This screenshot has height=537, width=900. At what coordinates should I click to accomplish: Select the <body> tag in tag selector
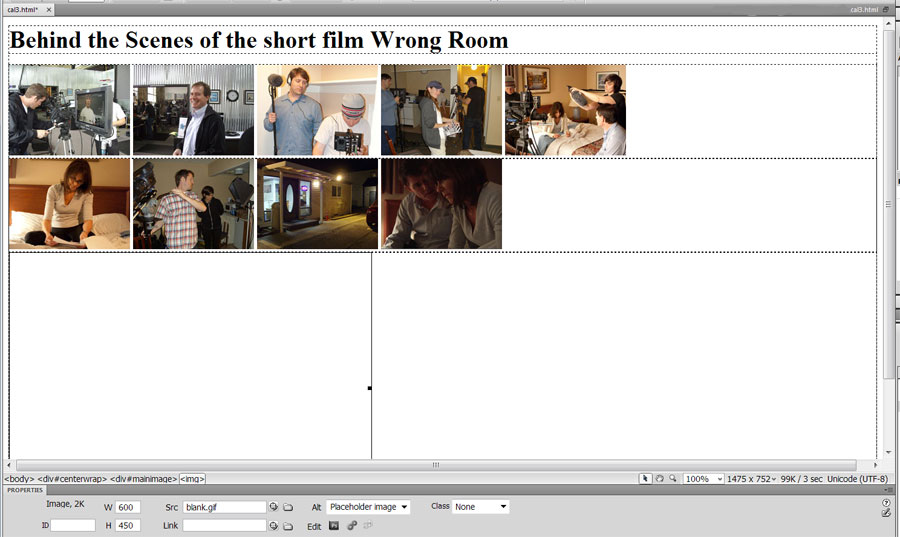[x=19, y=479]
